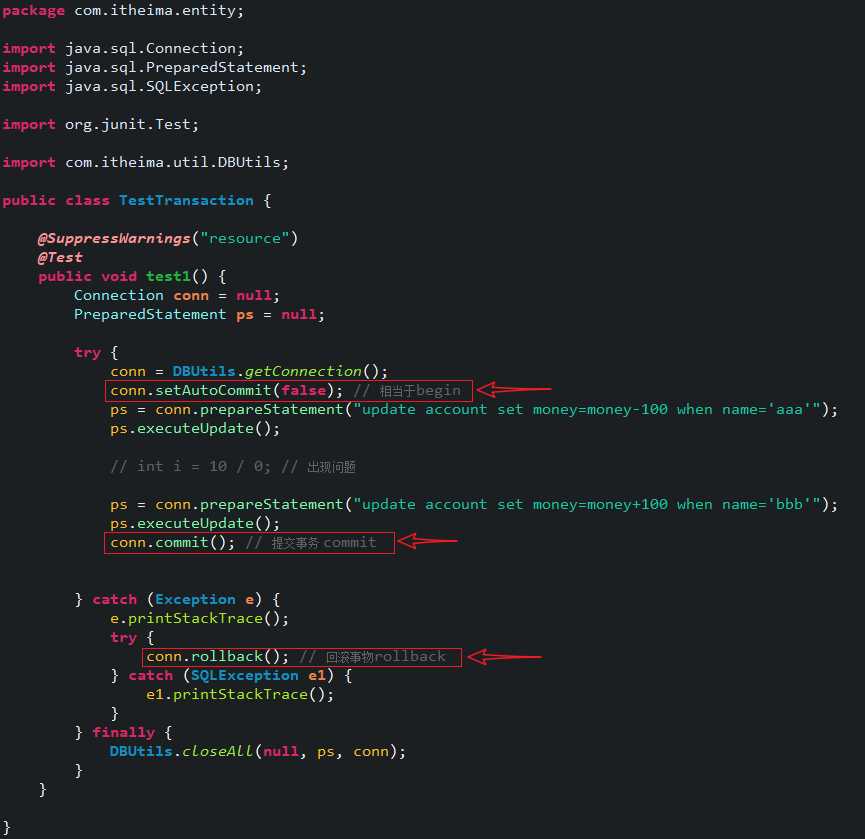Click the finally keyword
Viewport: 865px width, 839px height.
click(124, 733)
